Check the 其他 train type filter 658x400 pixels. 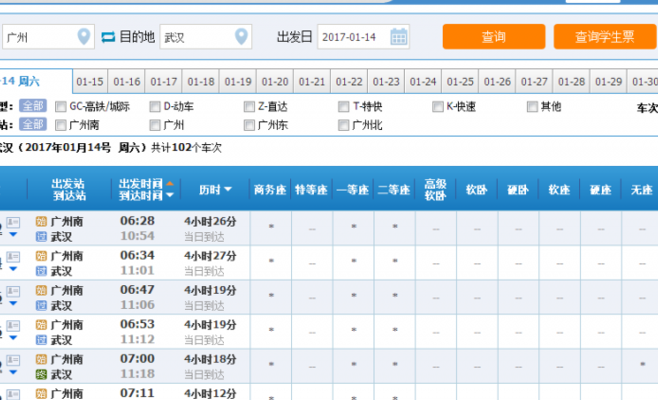pyautogui.click(x=532, y=107)
